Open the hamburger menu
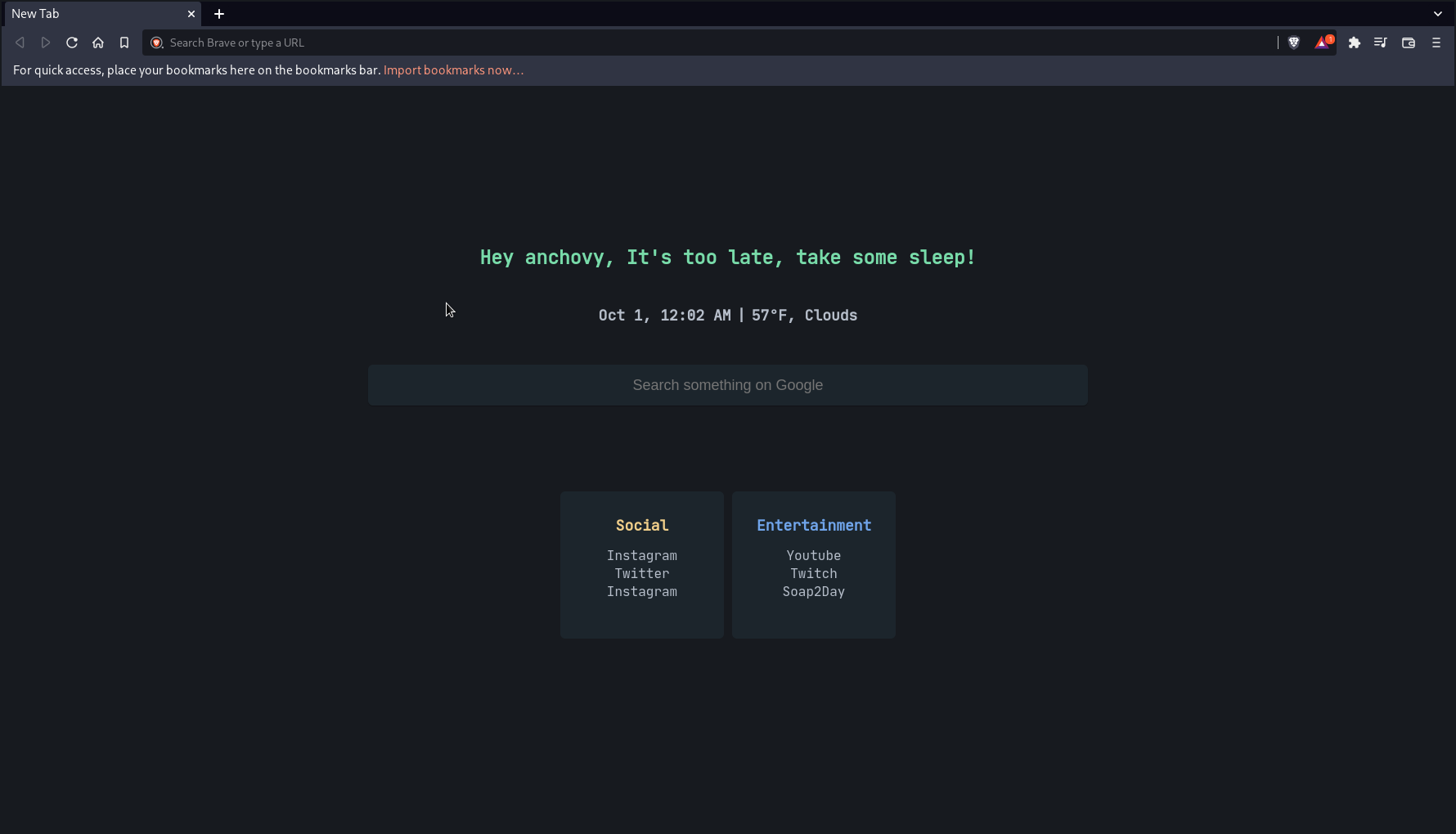1456x834 pixels. tap(1436, 43)
